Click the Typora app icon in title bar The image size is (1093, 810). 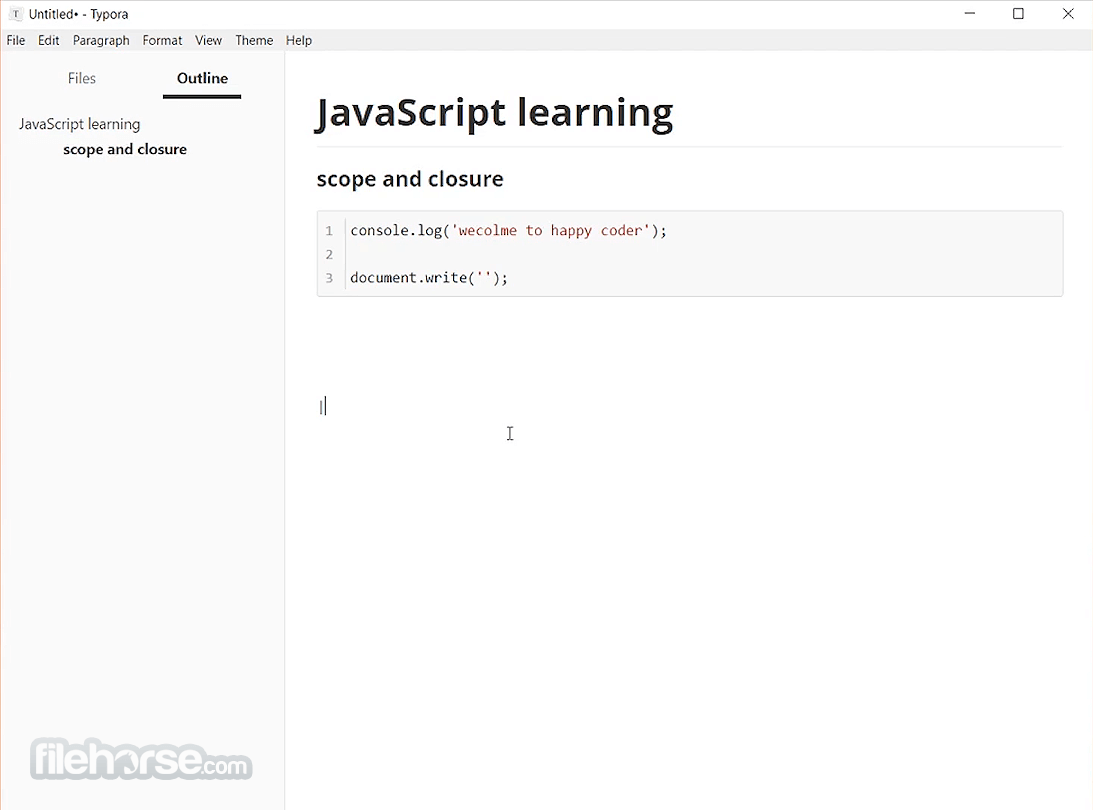point(15,14)
